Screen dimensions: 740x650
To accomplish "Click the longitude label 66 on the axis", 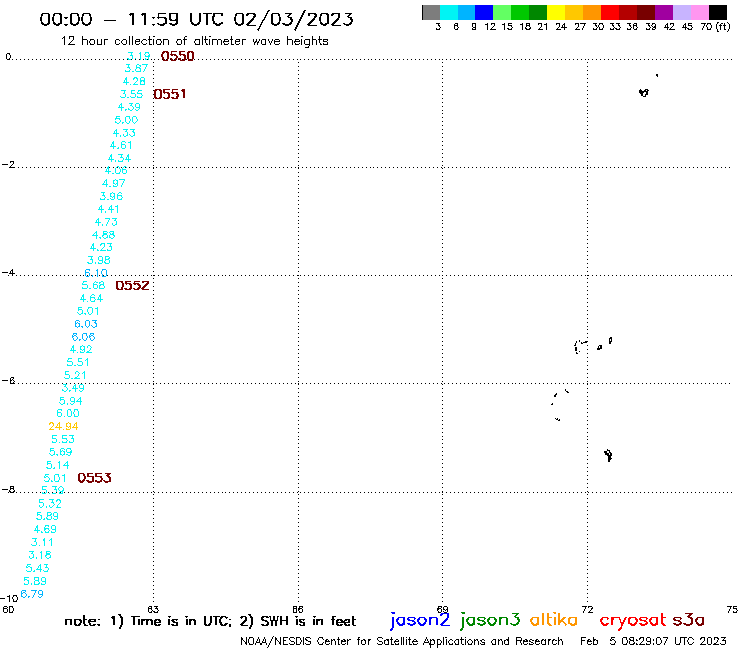I will click(x=297, y=609).
